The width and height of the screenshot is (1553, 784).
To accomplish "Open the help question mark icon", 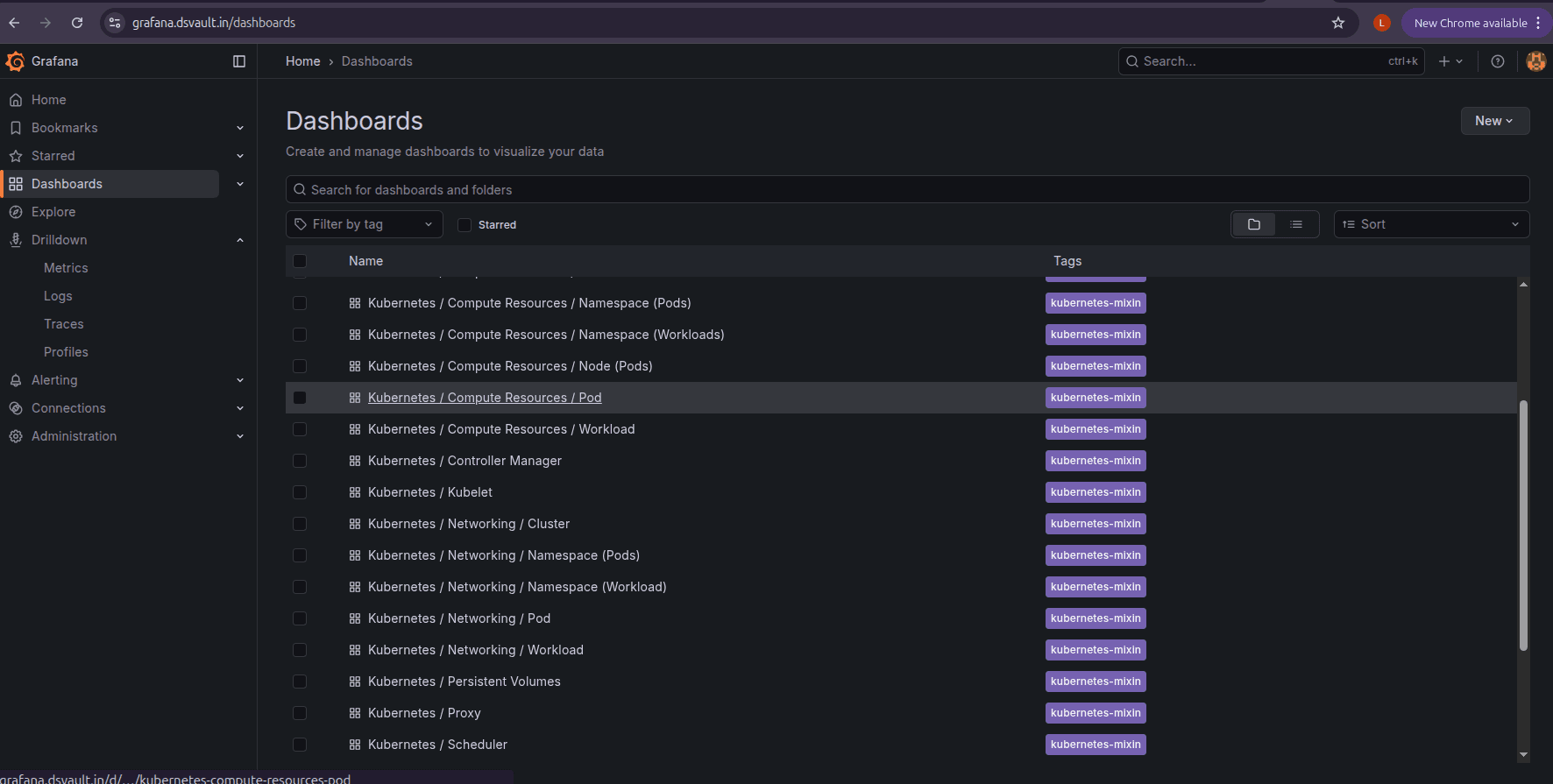I will pyautogui.click(x=1498, y=61).
